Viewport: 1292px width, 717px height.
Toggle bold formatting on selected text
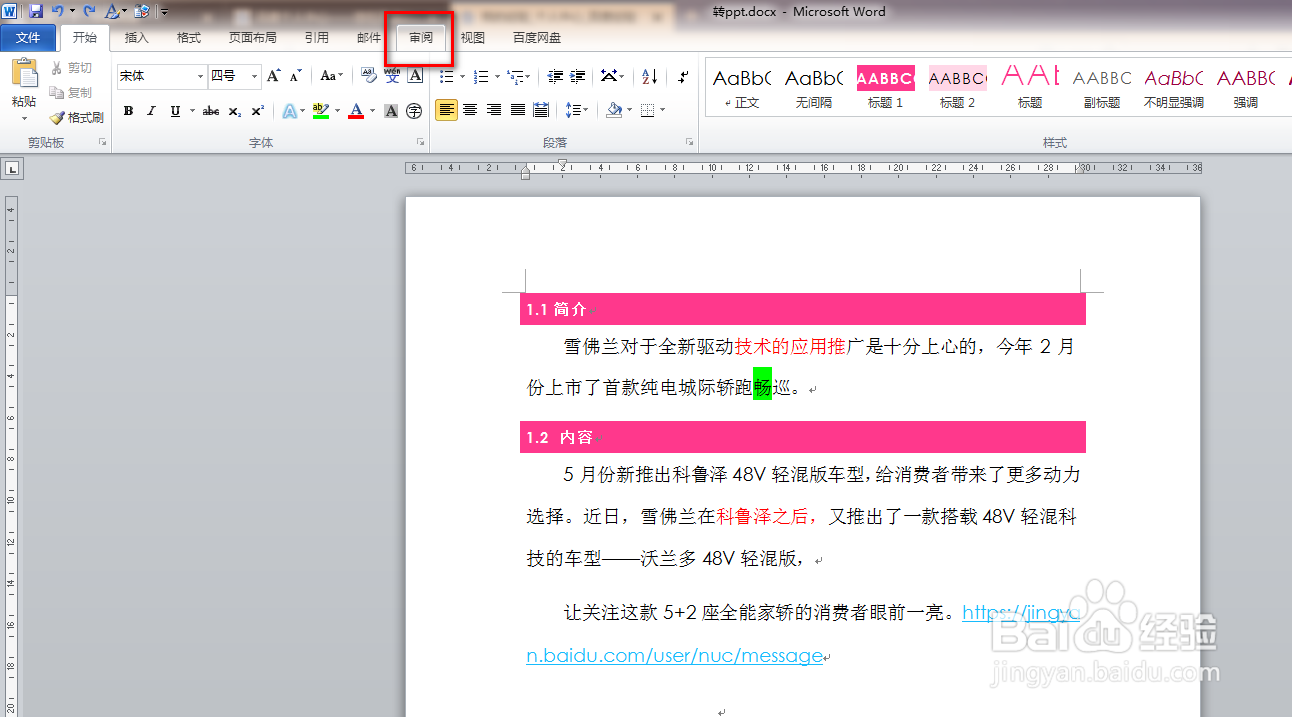[x=128, y=111]
